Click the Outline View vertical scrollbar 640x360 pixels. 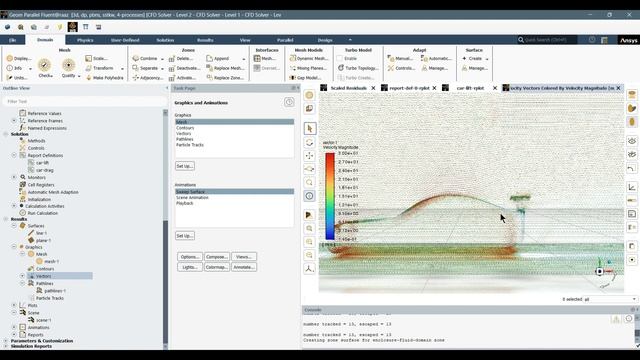click(x=165, y=229)
